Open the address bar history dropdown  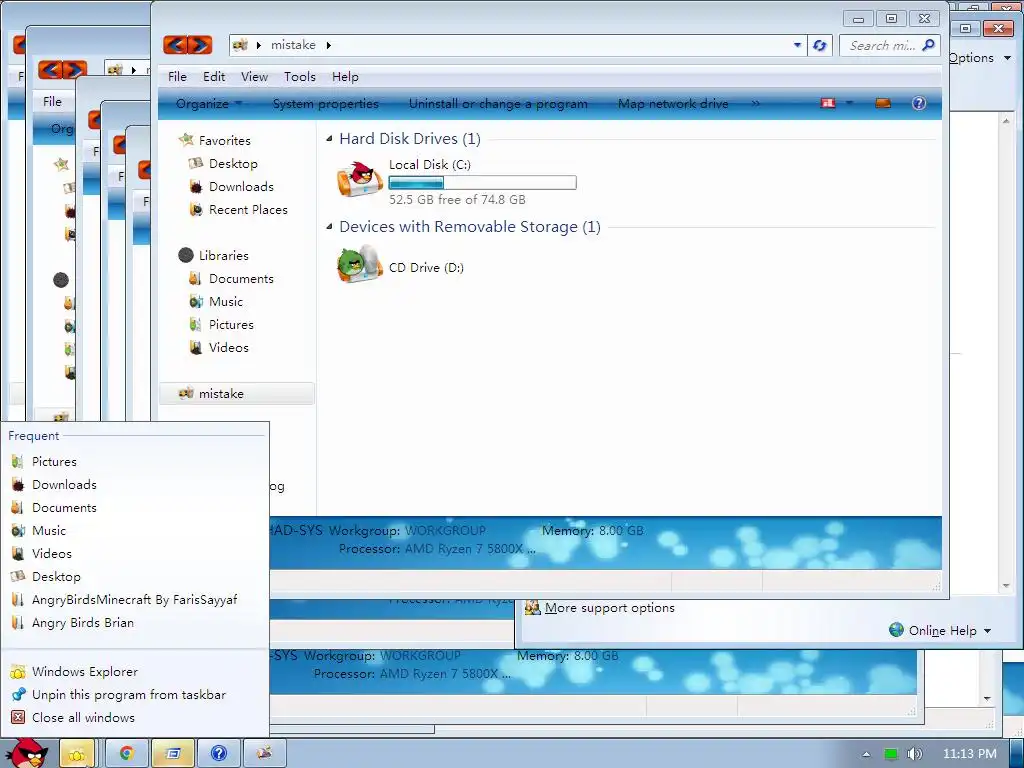click(x=797, y=45)
